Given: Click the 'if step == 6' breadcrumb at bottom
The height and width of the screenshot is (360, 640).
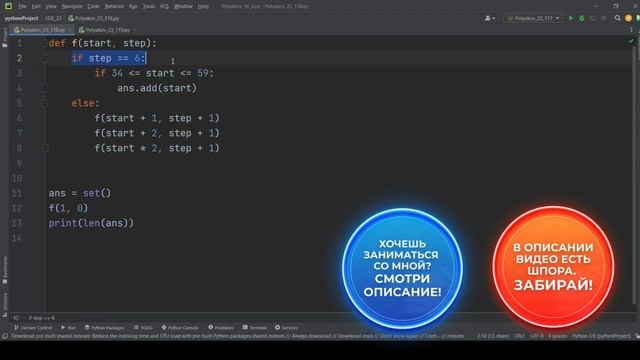Looking at the screenshot, I should click(x=41, y=318).
